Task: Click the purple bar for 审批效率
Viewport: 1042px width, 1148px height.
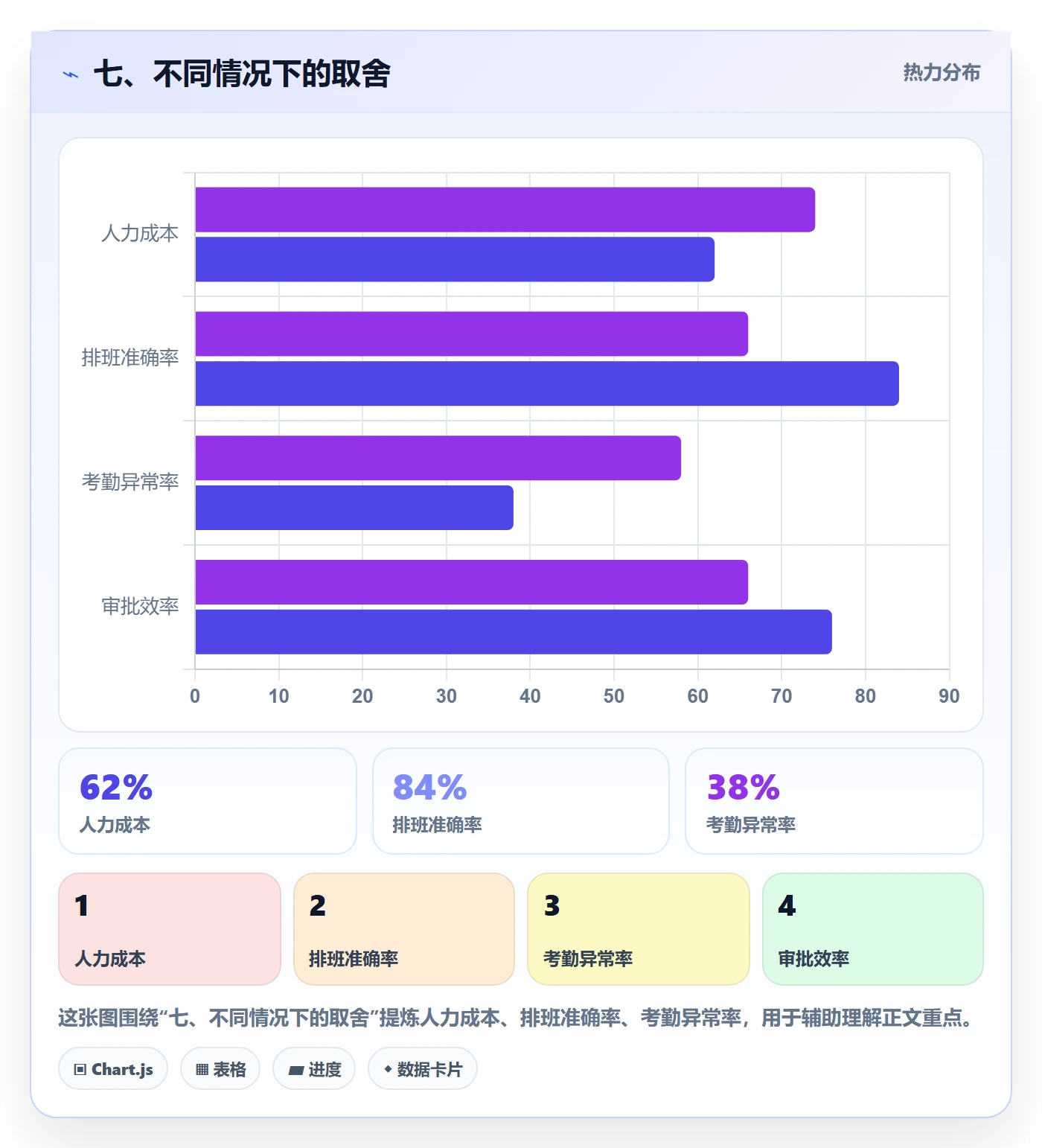Action: [x=472, y=582]
